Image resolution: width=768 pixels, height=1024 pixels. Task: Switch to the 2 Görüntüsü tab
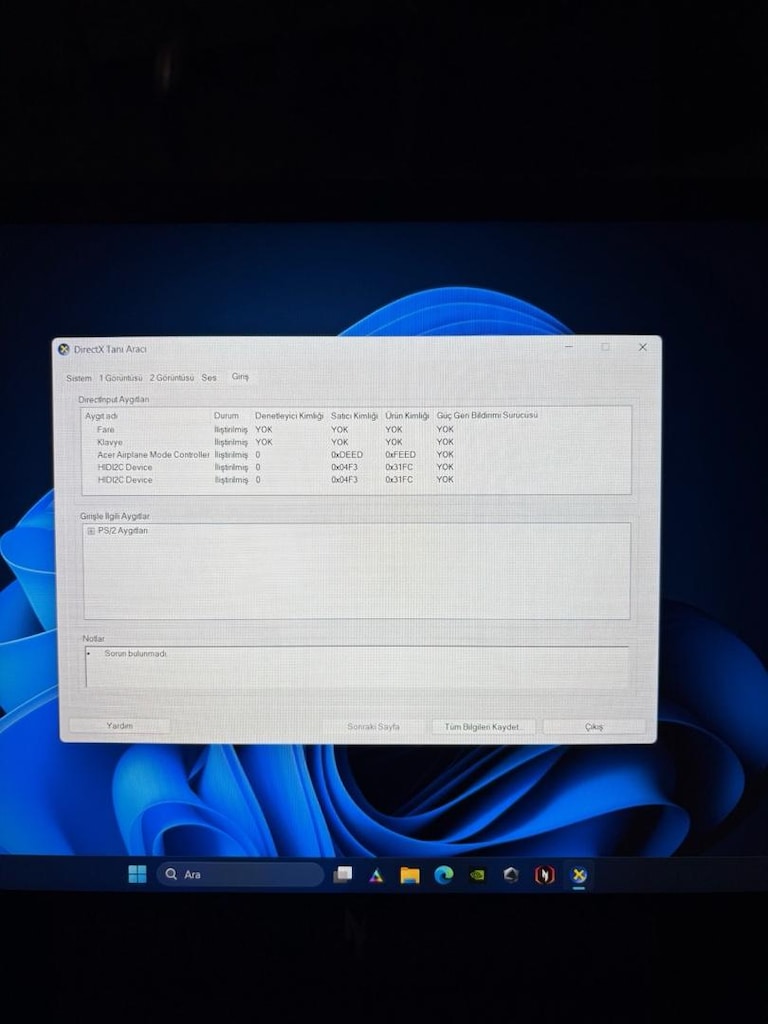172,378
